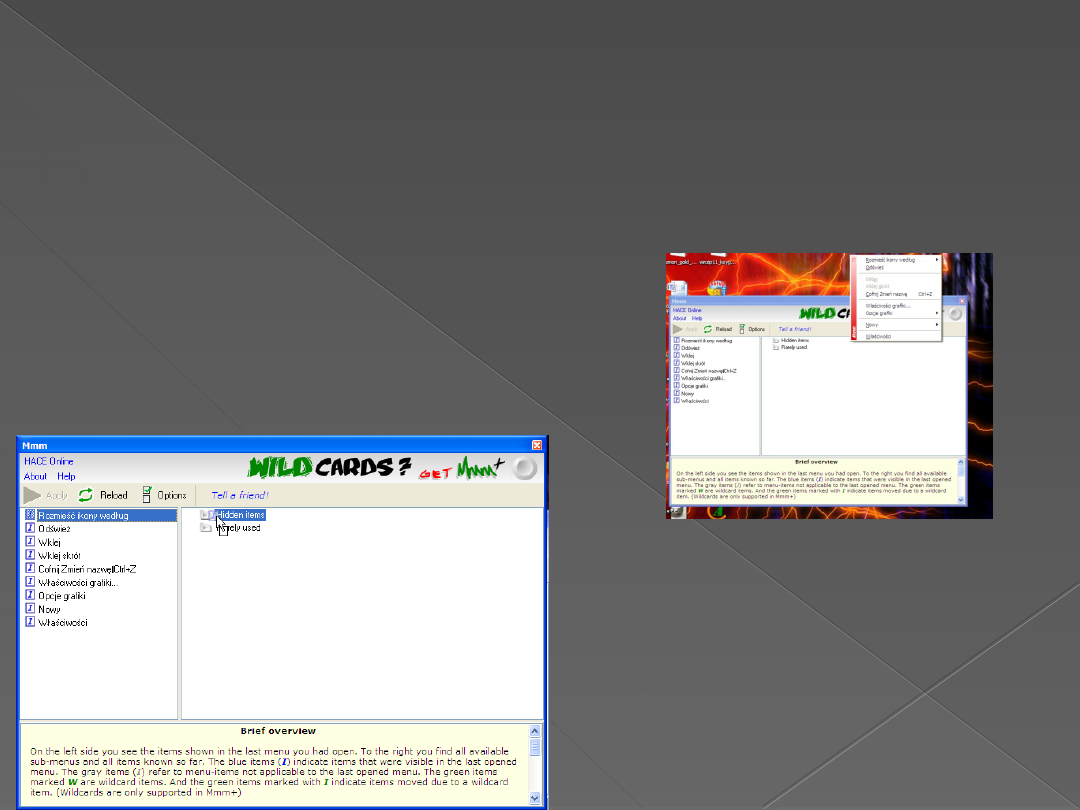Click the blue I icon beside "Właściwości"
The width and height of the screenshot is (1080, 810).
point(32,621)
